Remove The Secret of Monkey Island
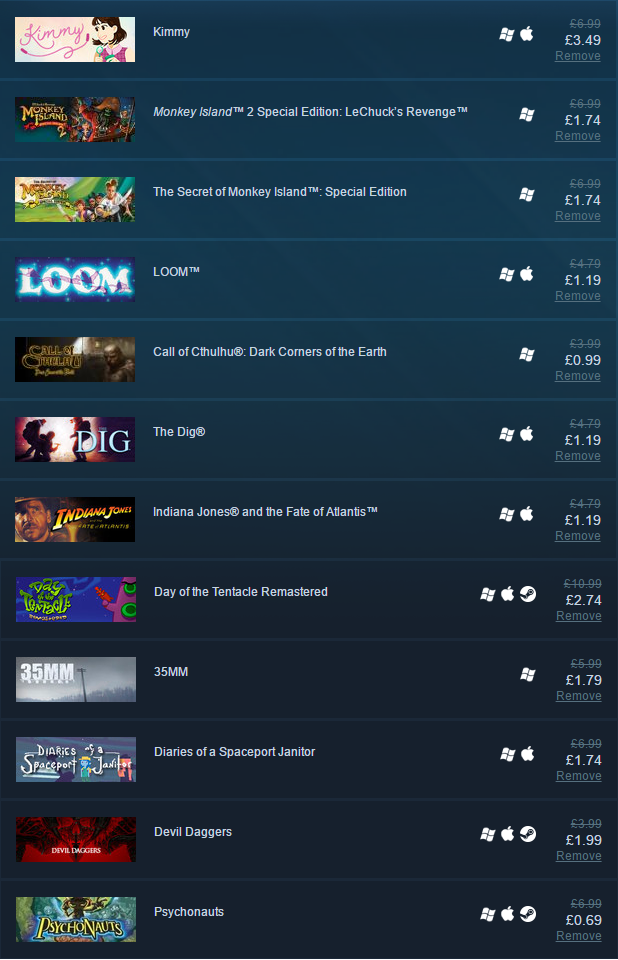 tap(578, 216)
